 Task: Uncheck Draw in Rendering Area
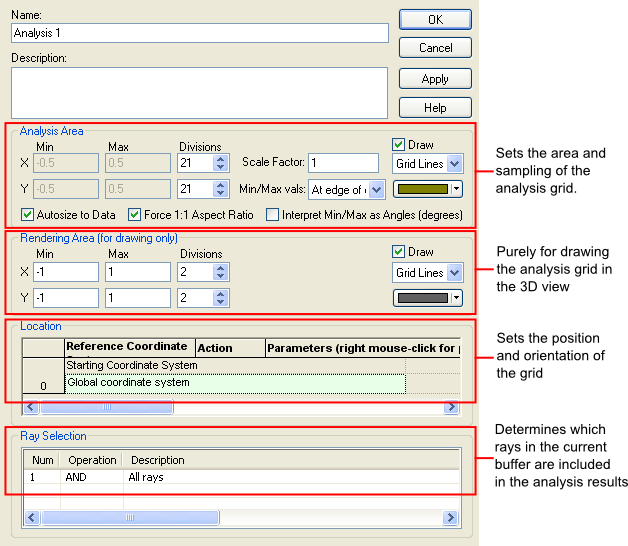[x=399, y=253]
